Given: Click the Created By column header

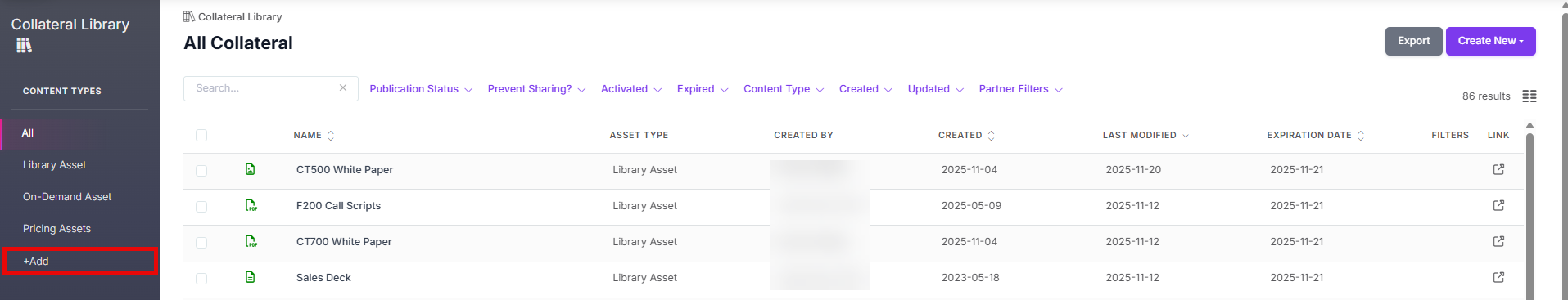Looking at the screenshot, I should [x=803, y=136].
